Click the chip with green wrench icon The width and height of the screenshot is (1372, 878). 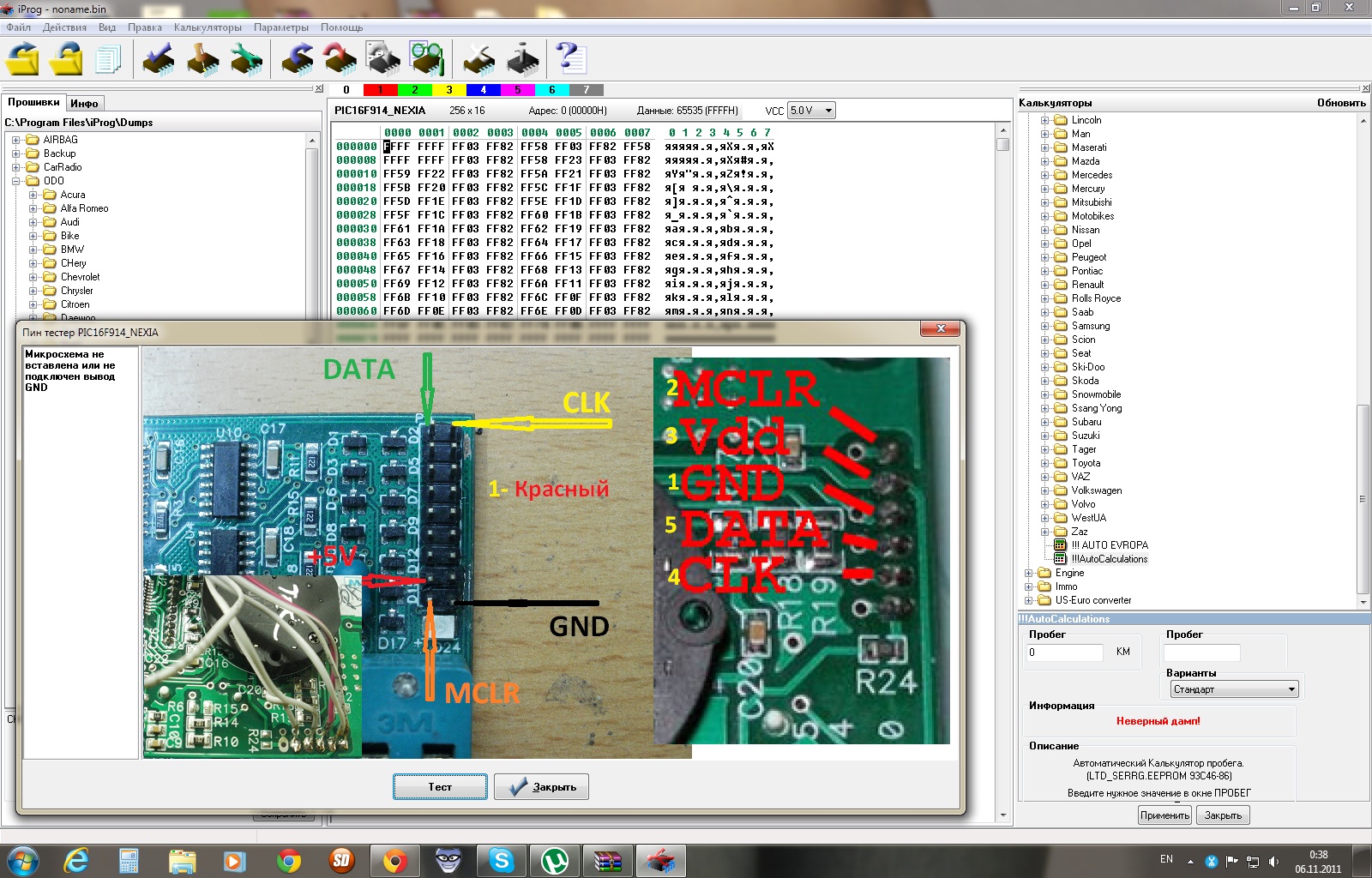247,60
